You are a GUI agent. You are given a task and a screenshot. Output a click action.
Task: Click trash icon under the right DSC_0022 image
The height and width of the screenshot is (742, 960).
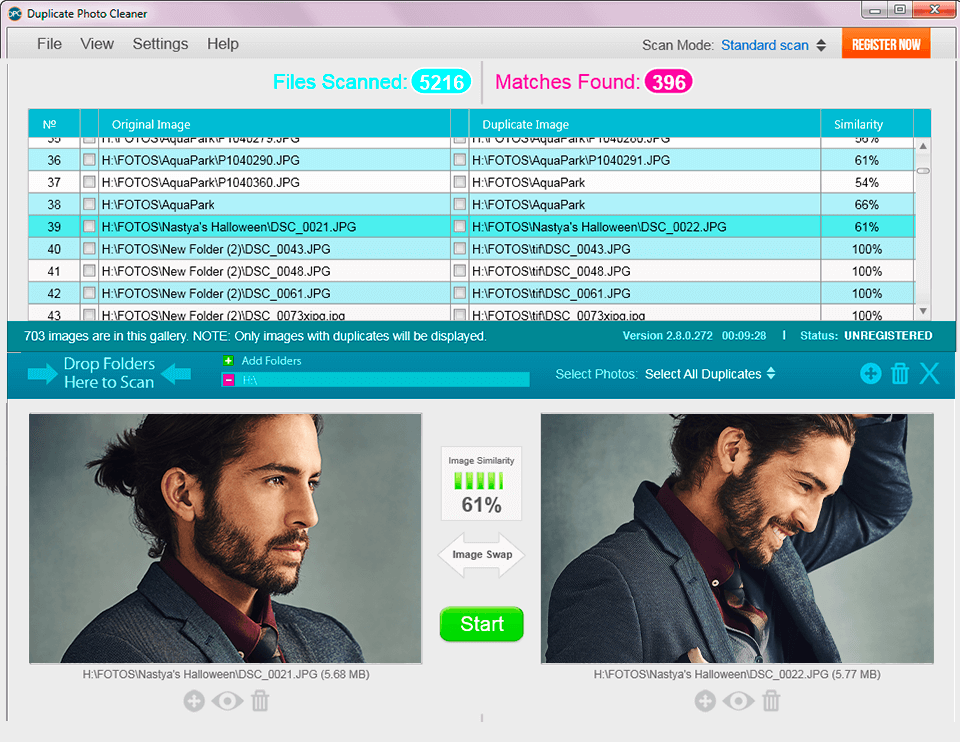[x=771, y=701]
